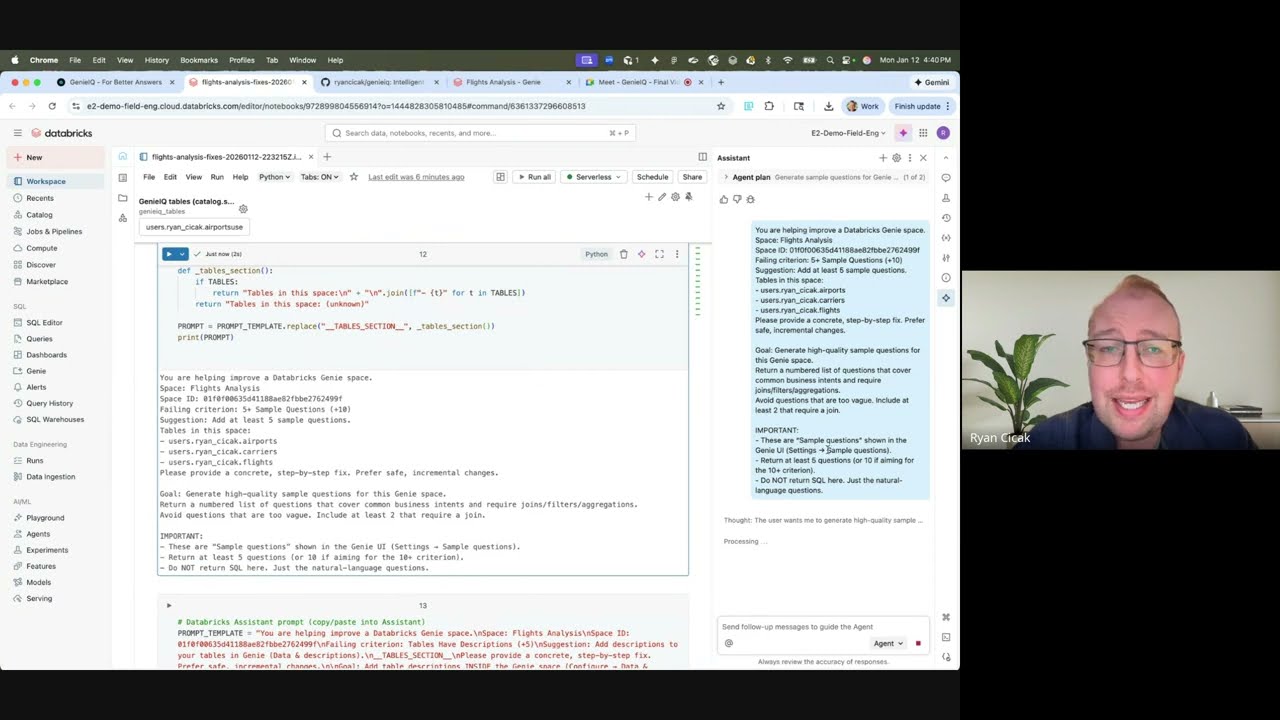
Task: Stop the Assistant with the red stop button
Action: pos(918,643)
